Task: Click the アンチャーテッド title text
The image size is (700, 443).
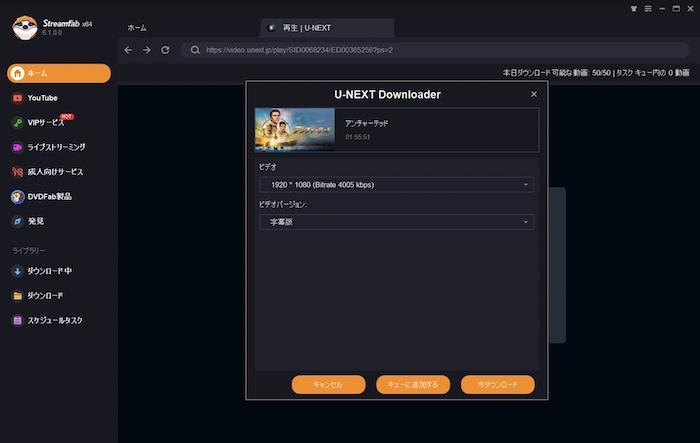Action: point(366,123)
